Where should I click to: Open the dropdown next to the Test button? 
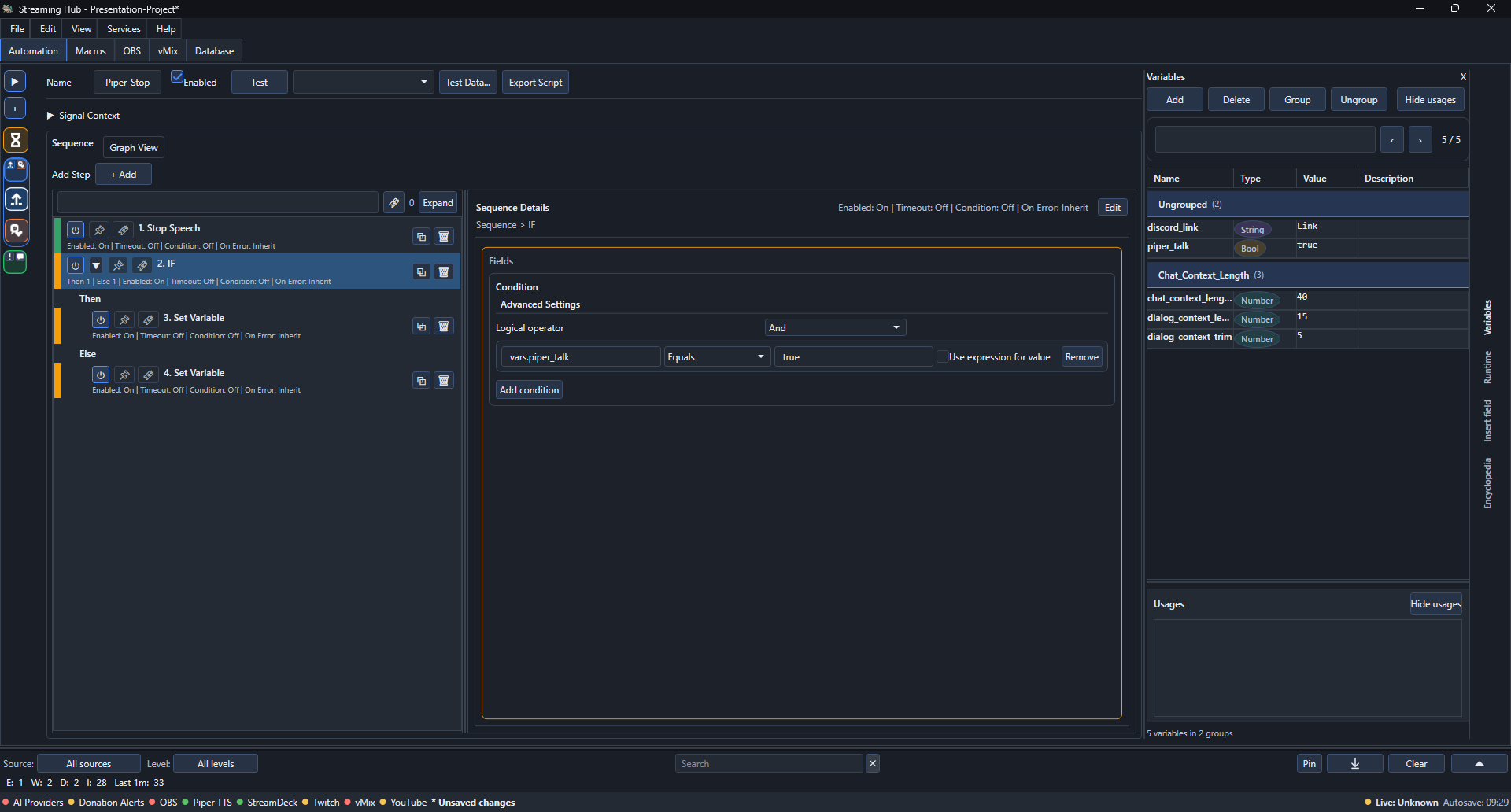pyautogui.click(x=363, y=82)
